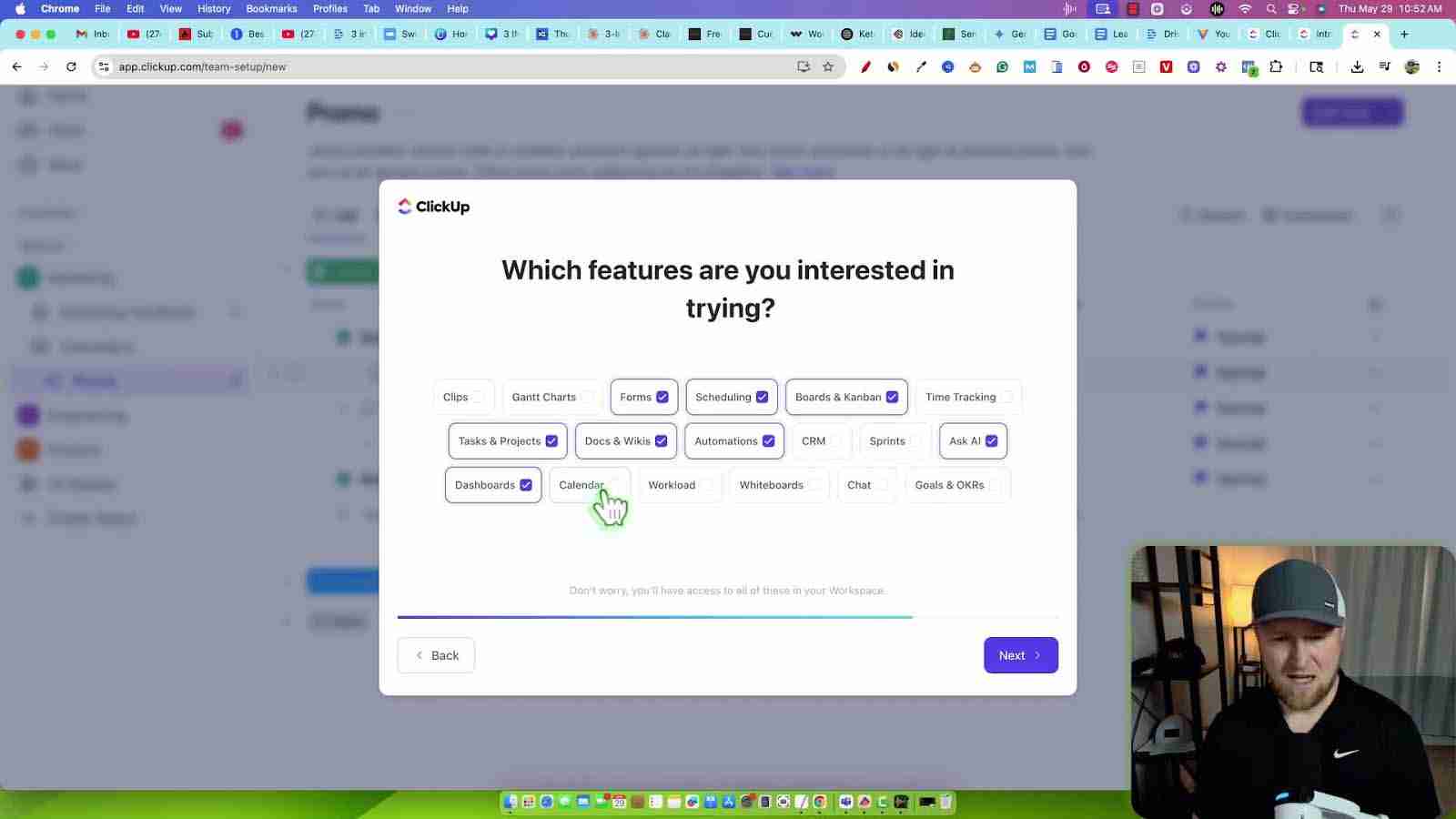Open the Help menu
Image resolution: width=1456 pixels, height=819 pixels.
pyautogui.click(x=458, y=8)
